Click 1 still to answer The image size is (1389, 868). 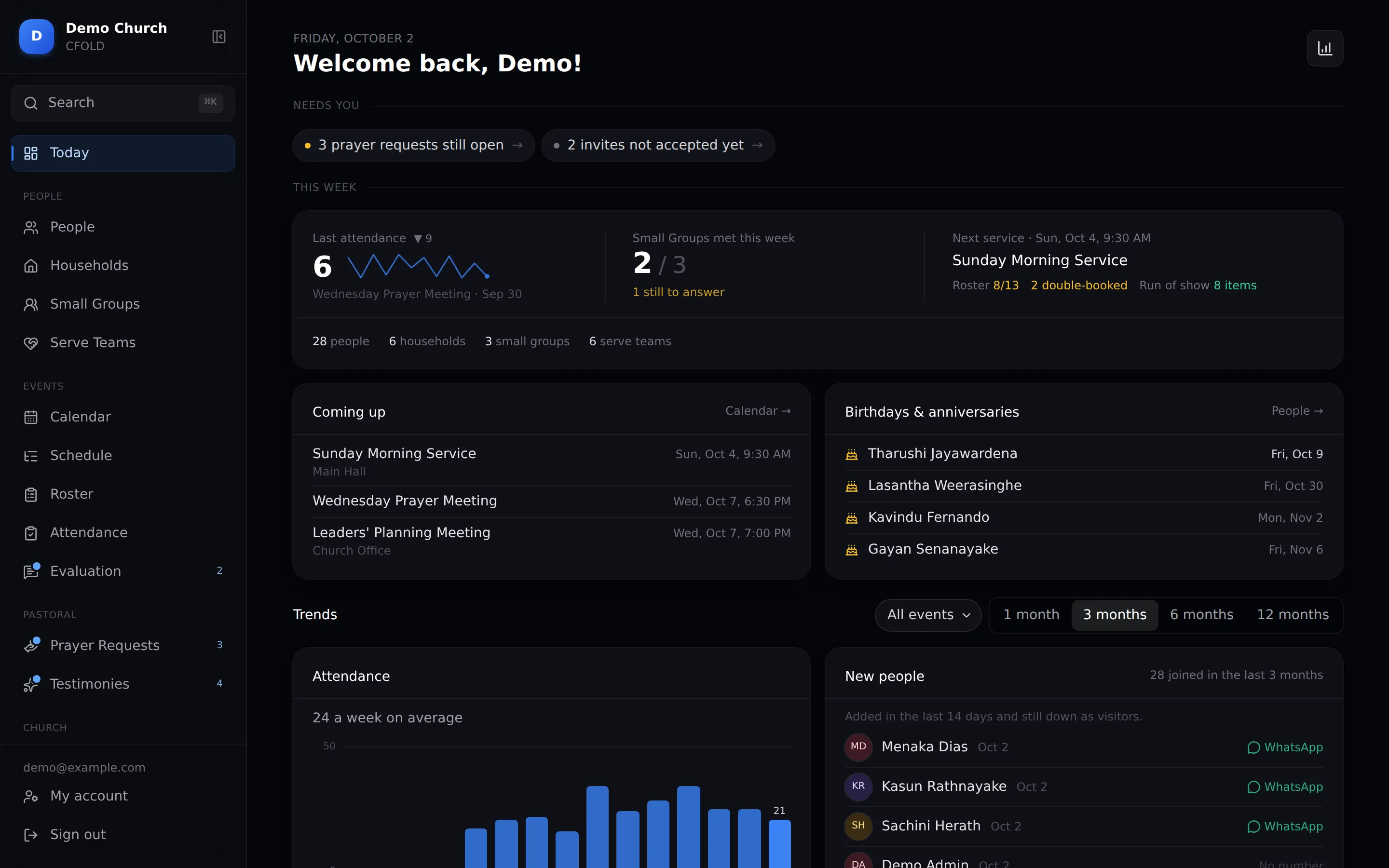tap(678, 292)
